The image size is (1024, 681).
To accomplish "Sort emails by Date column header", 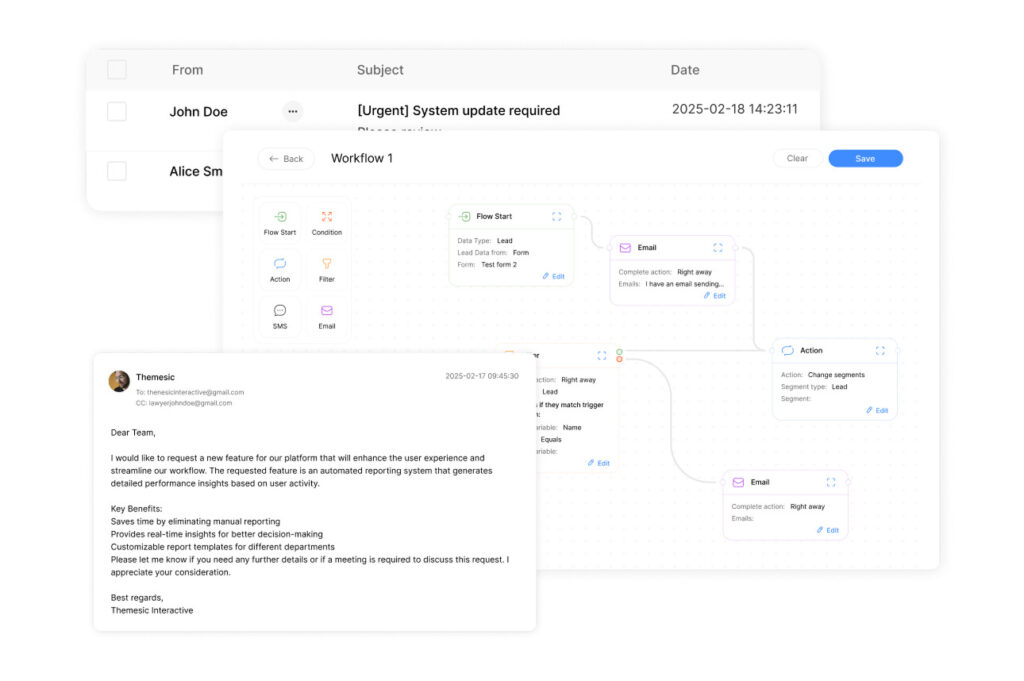I will coord(685,70).
